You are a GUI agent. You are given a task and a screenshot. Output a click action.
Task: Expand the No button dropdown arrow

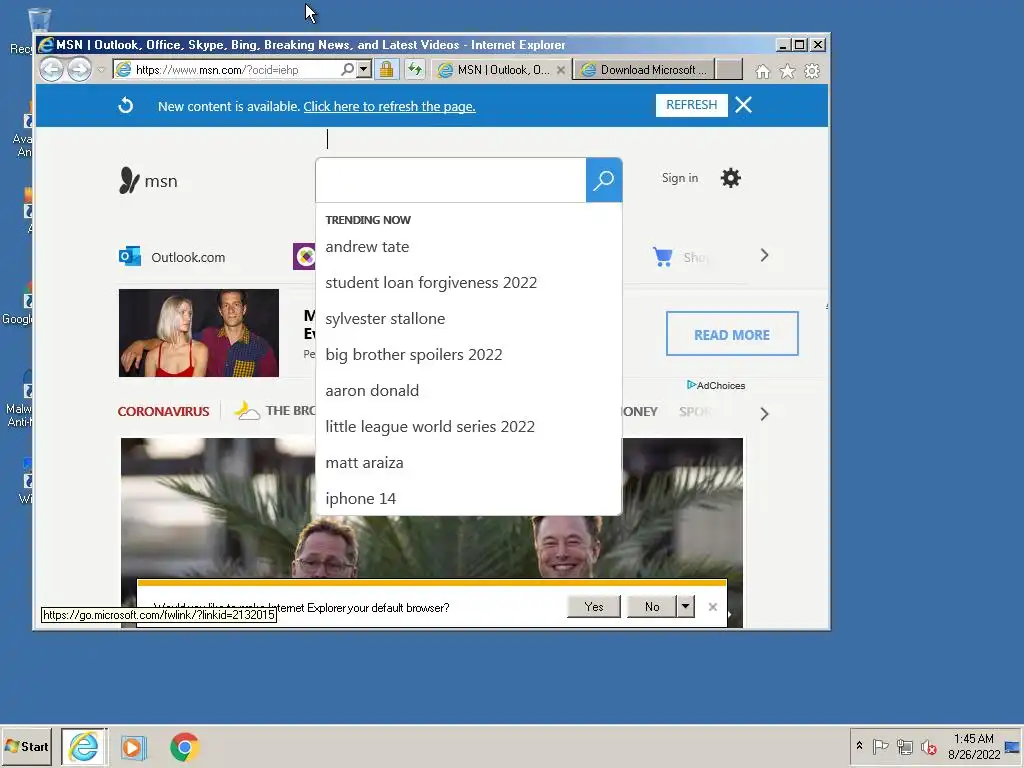685,607
